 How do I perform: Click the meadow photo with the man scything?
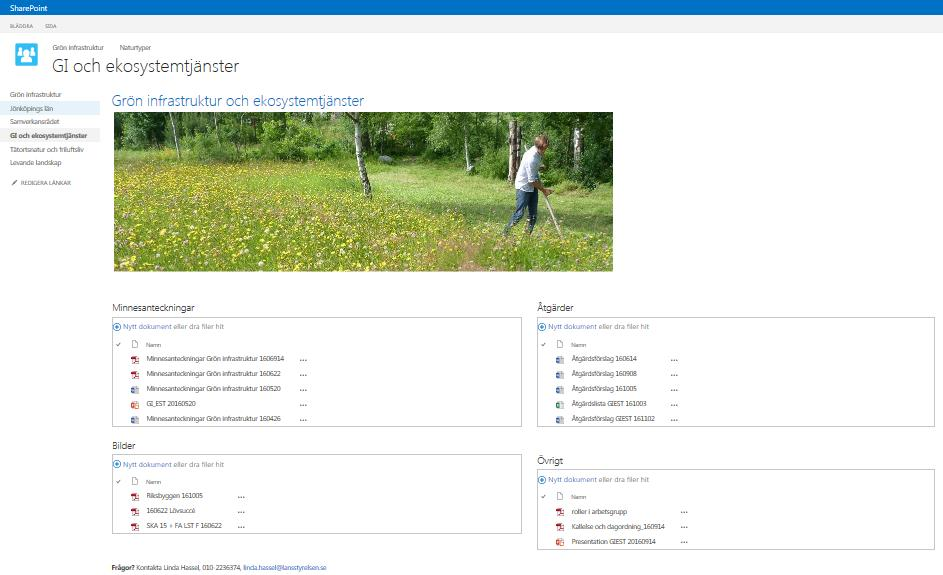pos(363,191)
